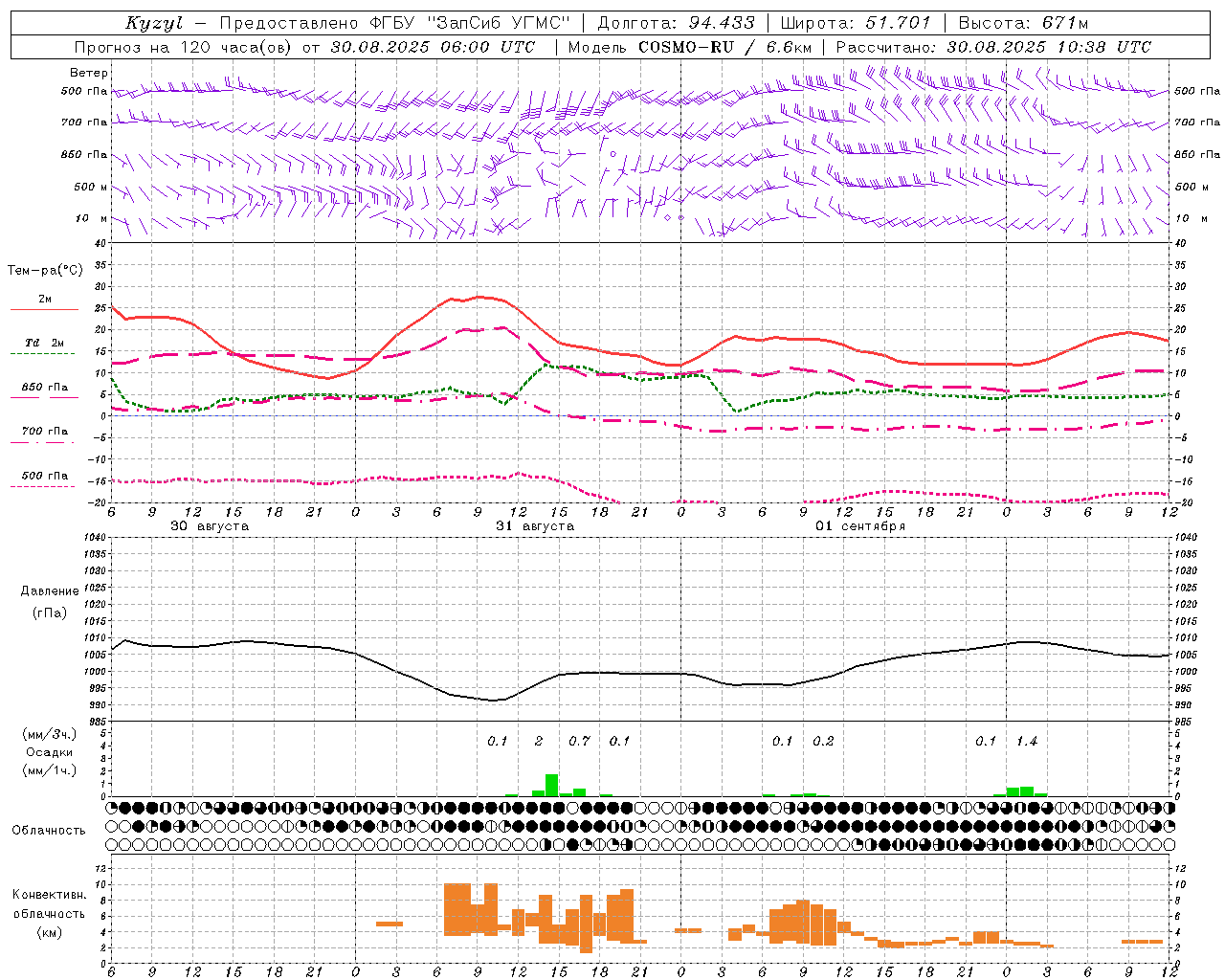Select the "Долгота: 94.433" header field
The width and height of the screenshot is (1225, 980).
(x=677, y=23)
